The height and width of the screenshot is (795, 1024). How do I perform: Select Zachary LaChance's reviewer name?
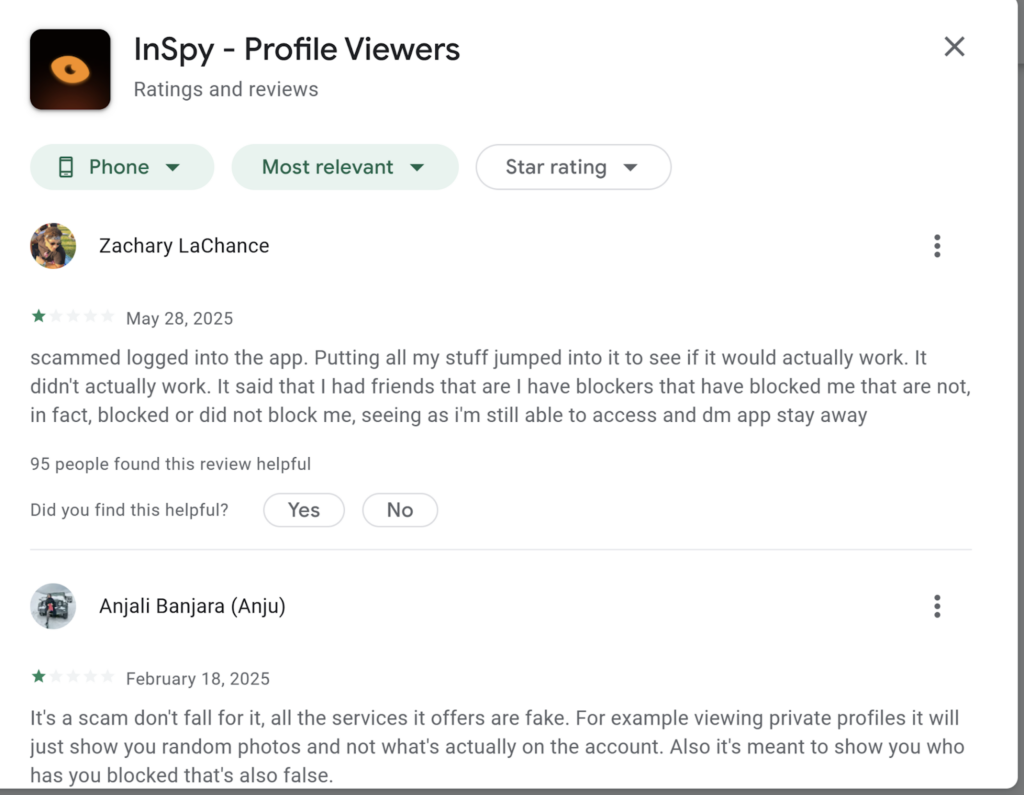(x=183, y=245)
